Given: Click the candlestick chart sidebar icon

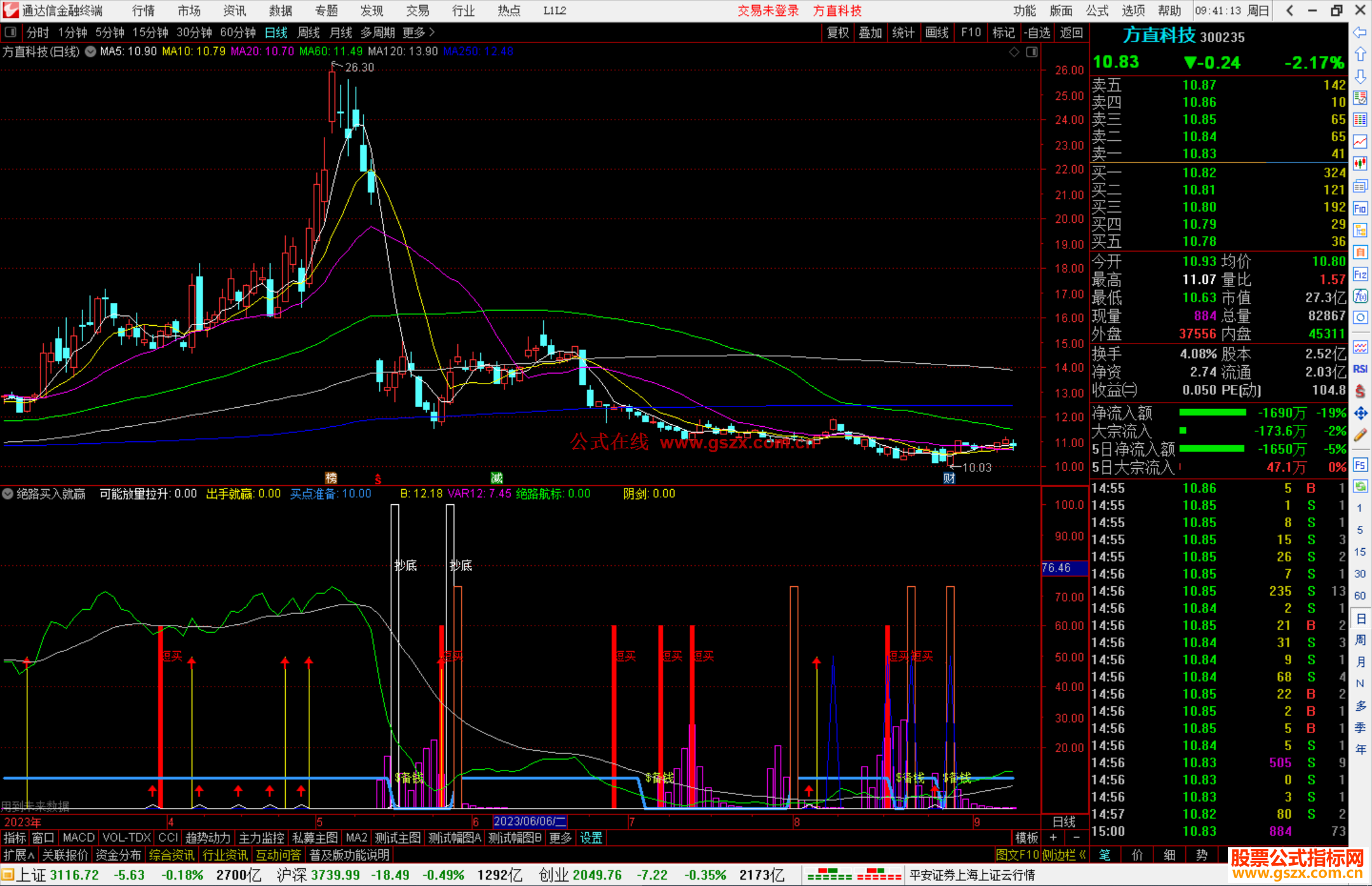Looking at the screenshot, I should 1360,164.
